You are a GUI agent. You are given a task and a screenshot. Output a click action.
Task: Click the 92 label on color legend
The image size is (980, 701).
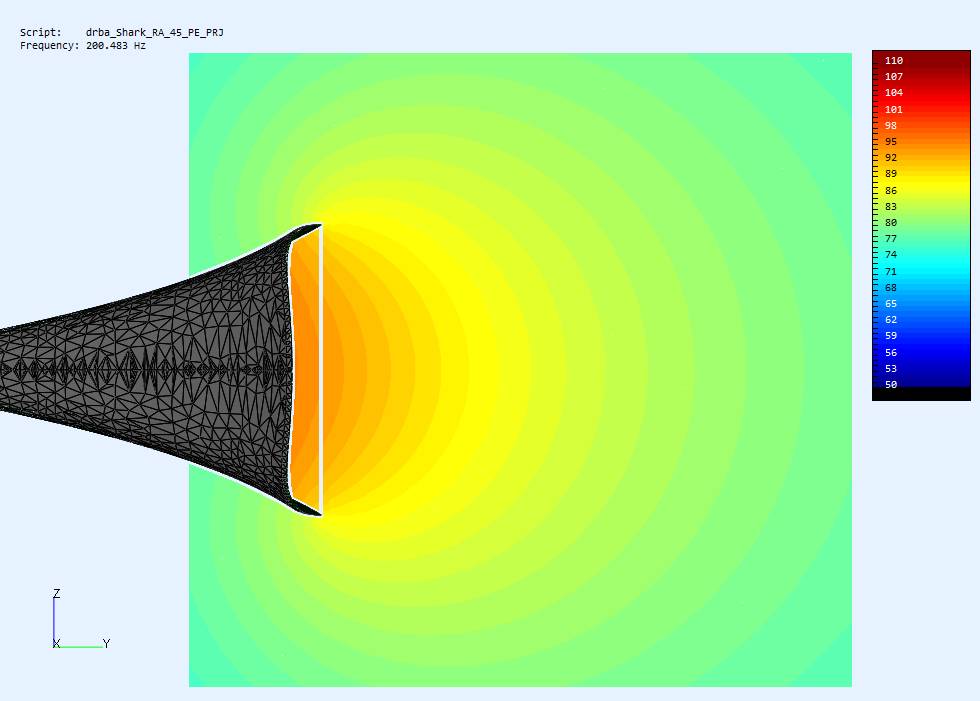(x=891, y=157)
